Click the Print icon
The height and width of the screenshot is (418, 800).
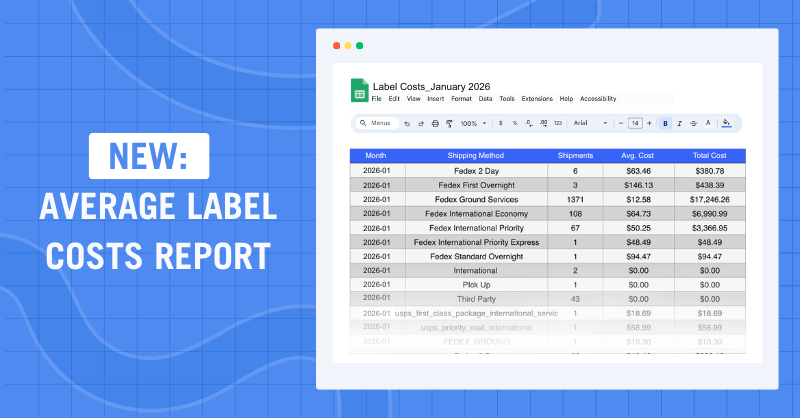pyautogui.click(x=435, y=123)
